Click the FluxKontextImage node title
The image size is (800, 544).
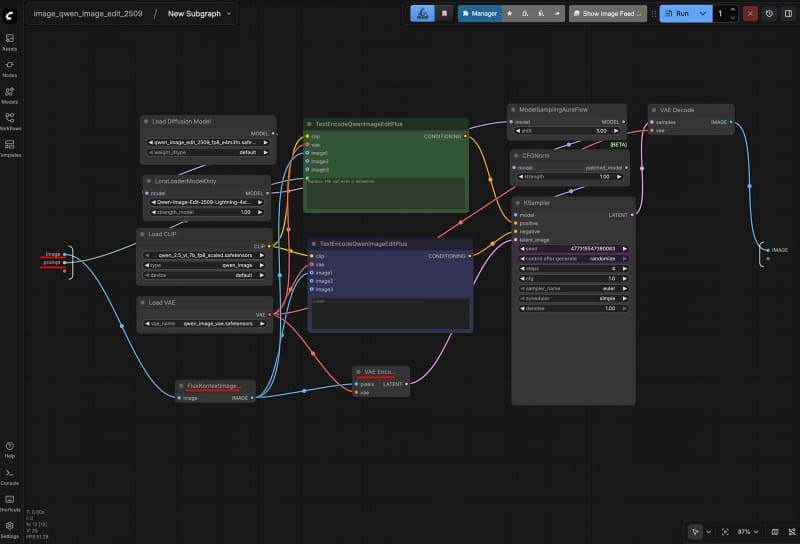pos(212,386)
